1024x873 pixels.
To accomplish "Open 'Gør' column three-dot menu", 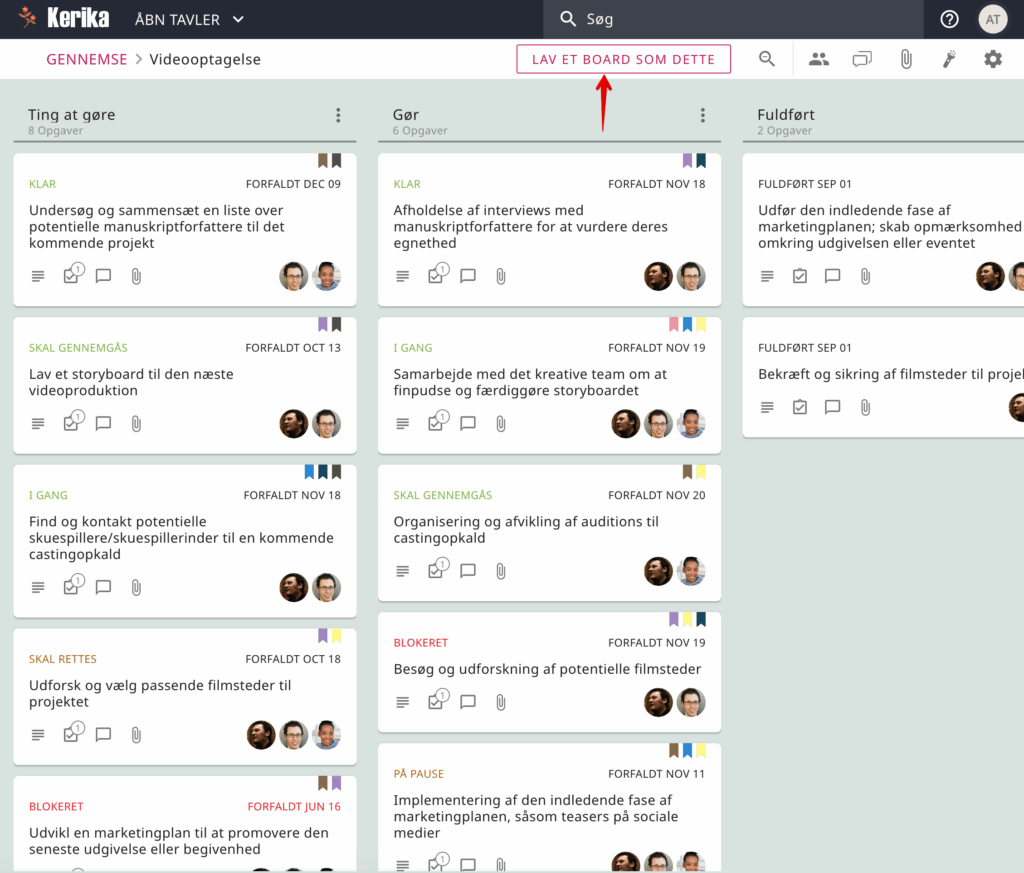I will [703, 116].
